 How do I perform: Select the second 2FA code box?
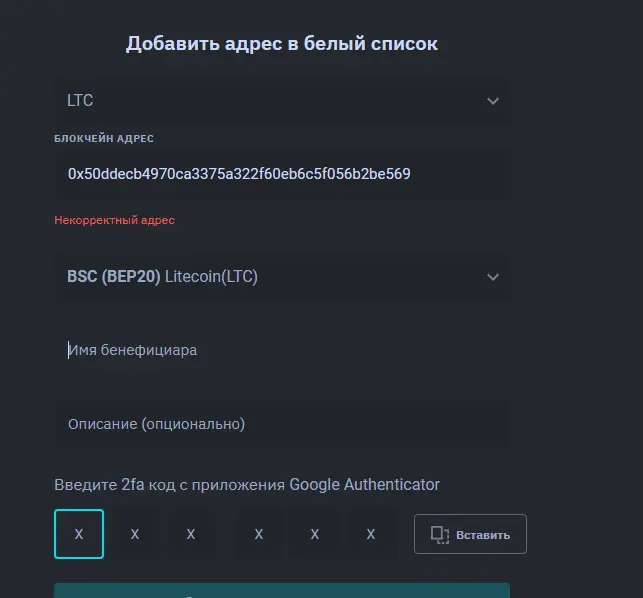(135, 534)
